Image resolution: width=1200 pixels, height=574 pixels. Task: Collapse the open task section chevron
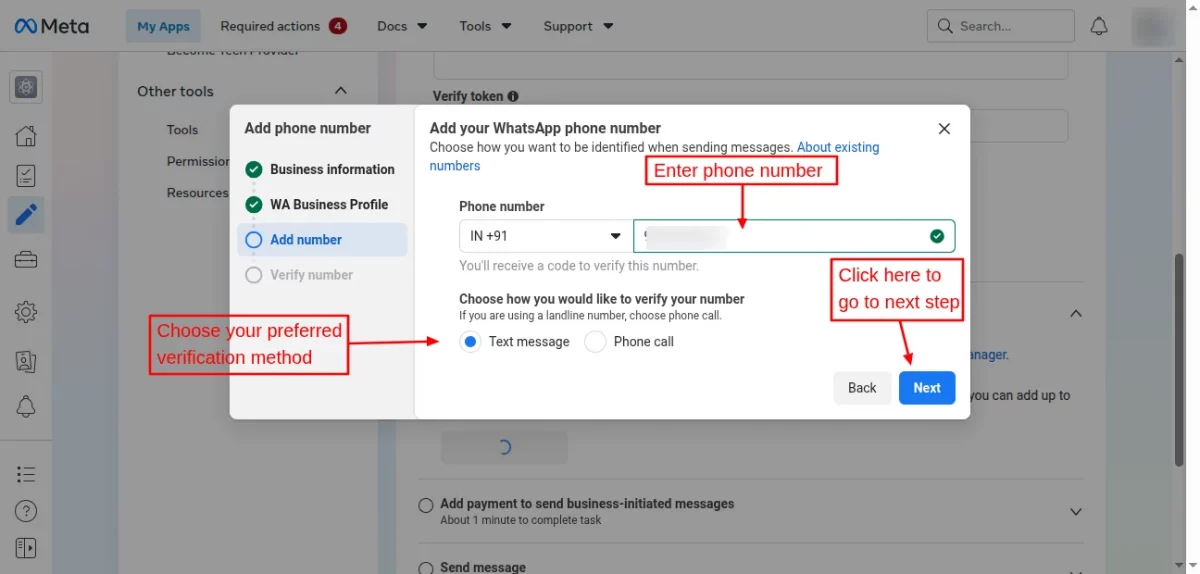(1076, 313)
